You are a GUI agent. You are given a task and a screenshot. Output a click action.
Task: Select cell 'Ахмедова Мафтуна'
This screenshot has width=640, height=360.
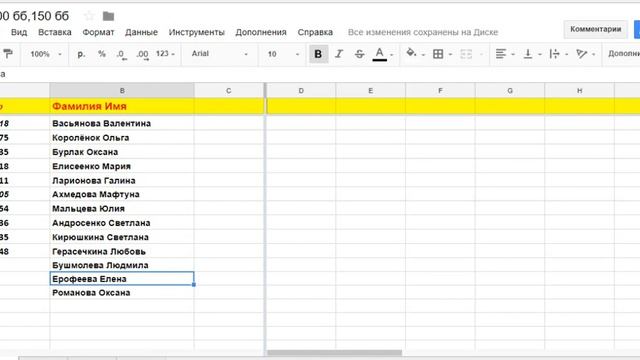click(x=122, y=194)
